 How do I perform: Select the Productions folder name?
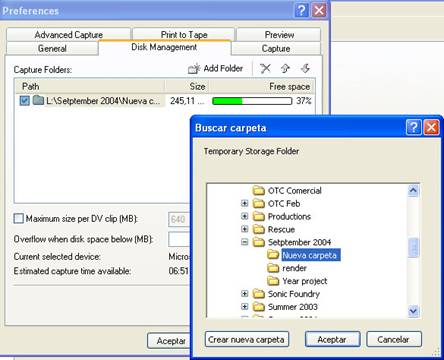point(289,216)
